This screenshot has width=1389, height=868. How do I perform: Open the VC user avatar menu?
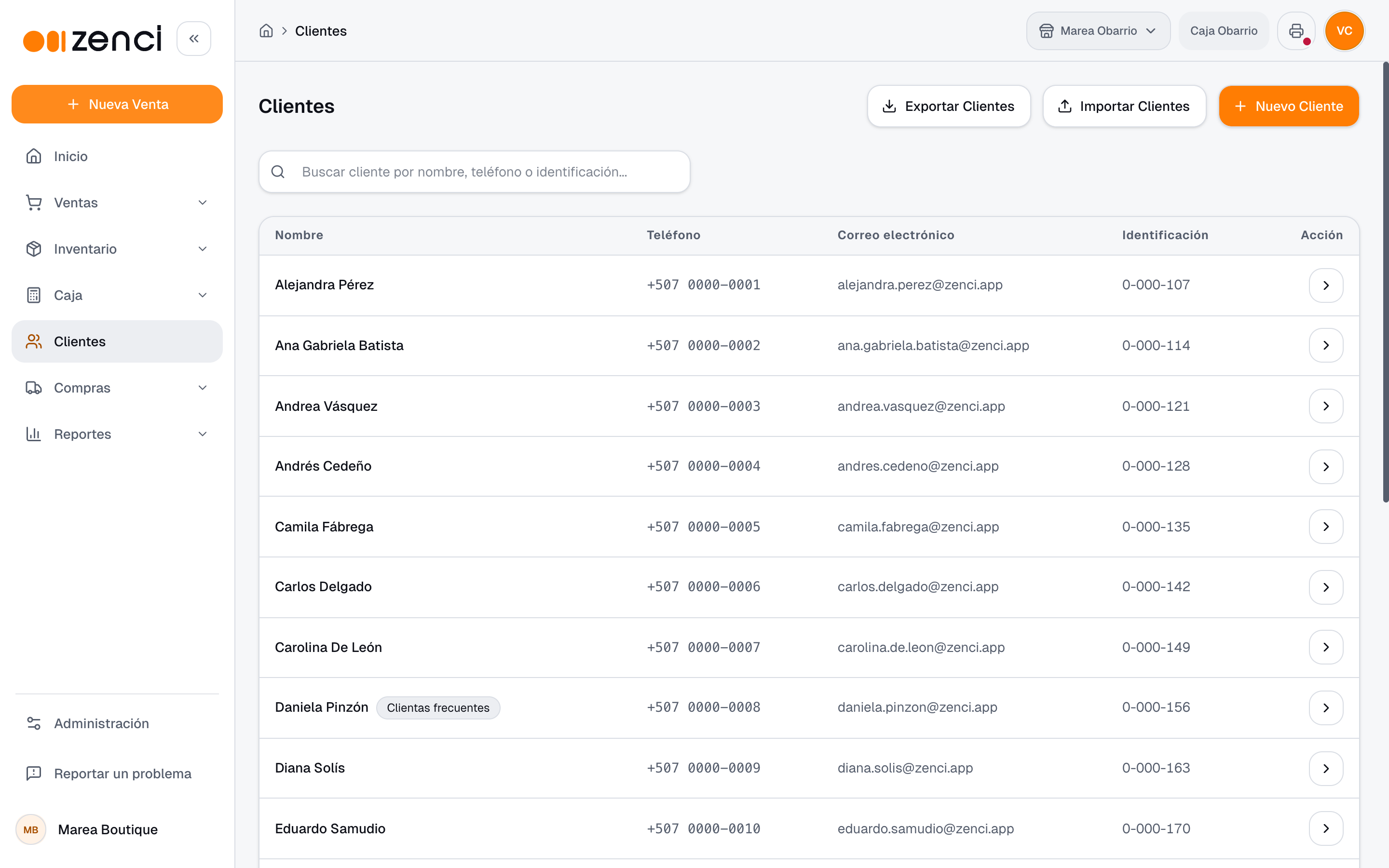click(1344, 31)
